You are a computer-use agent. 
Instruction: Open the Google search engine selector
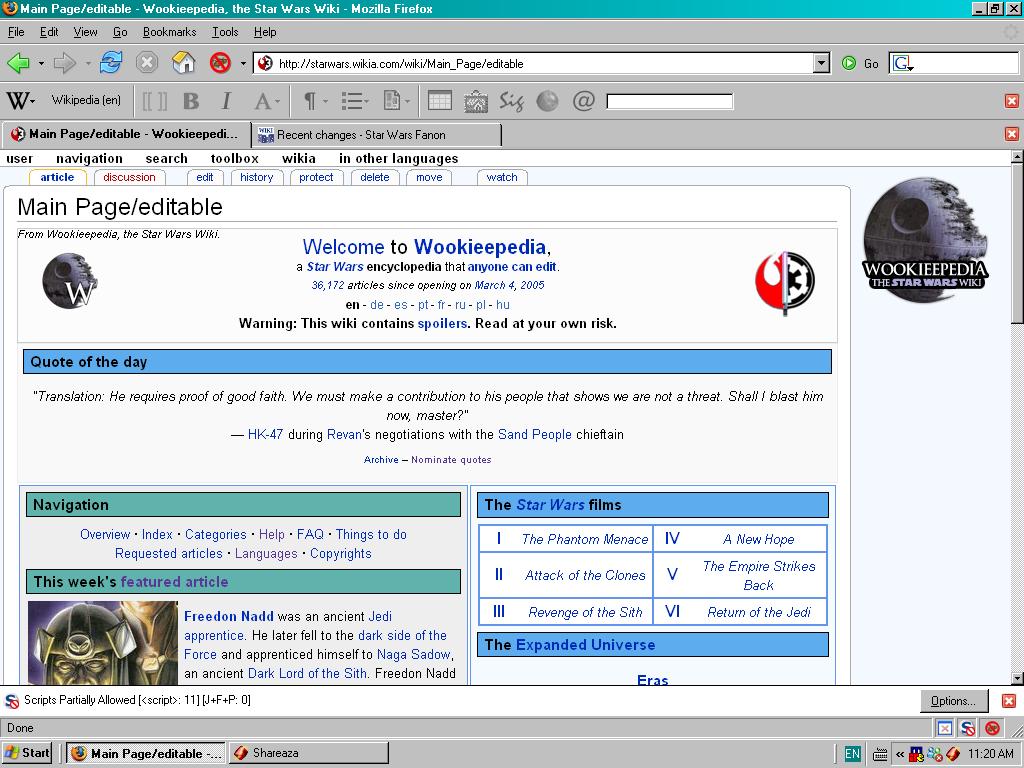(x=903, y=63)
